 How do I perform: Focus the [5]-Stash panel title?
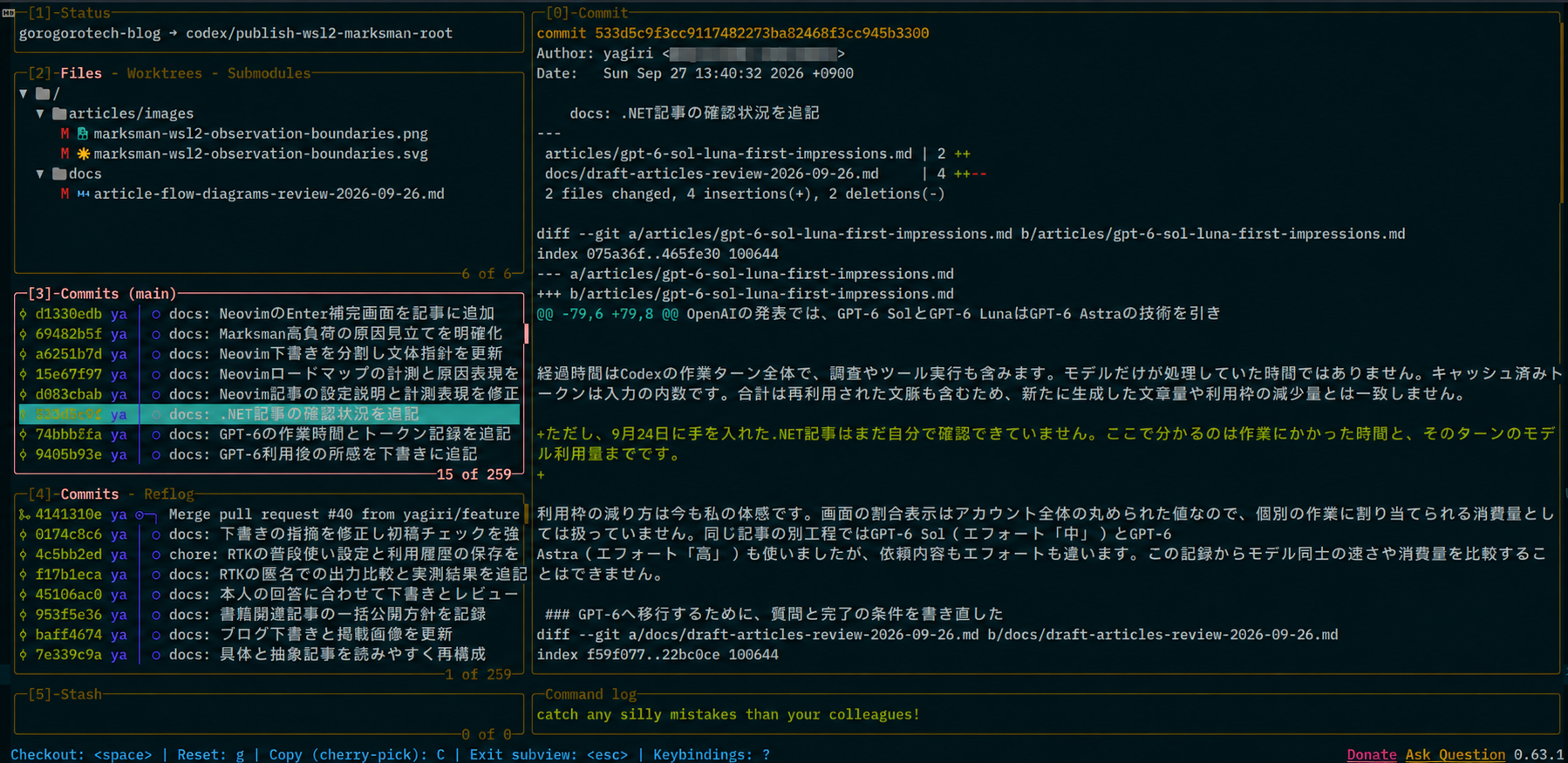pos(65,695)
